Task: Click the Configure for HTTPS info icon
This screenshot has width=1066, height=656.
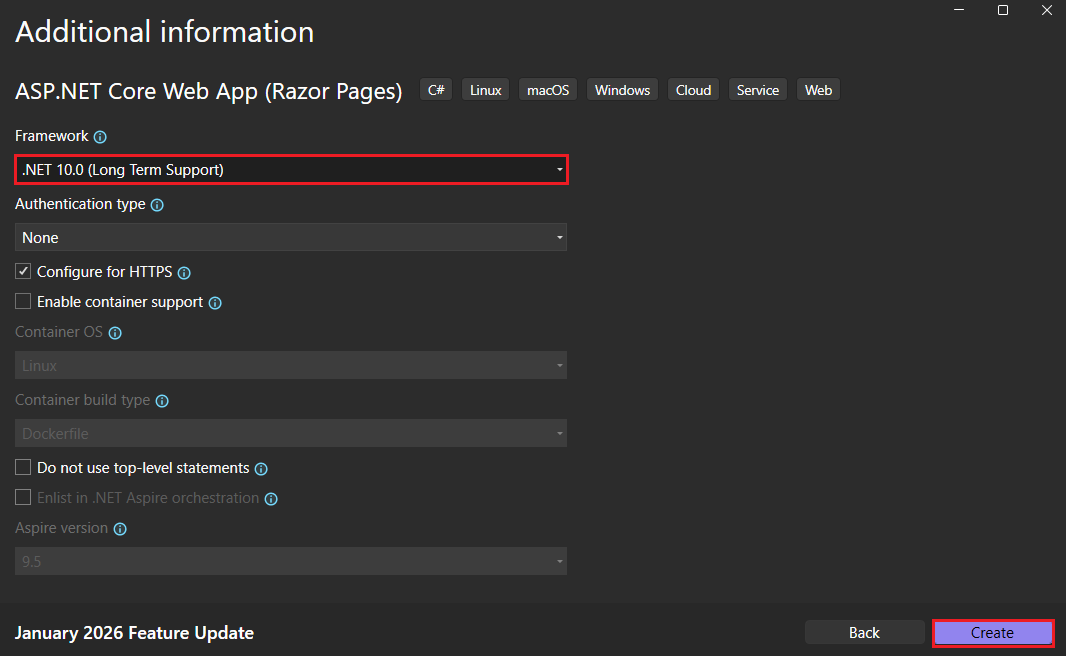Action: [x=184, y=272]
